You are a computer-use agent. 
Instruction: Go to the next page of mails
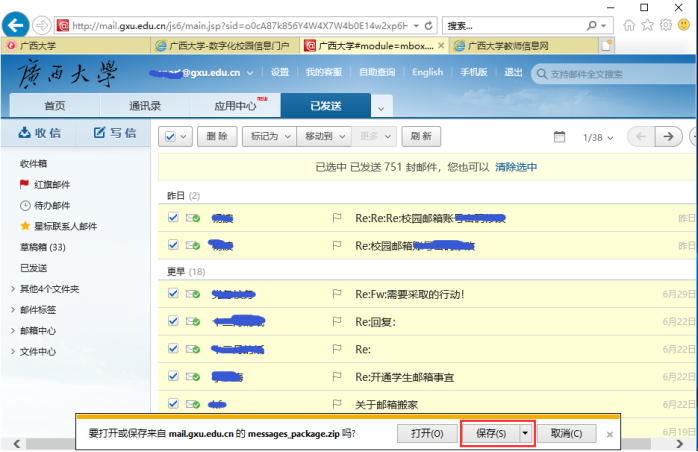point(668,137)
